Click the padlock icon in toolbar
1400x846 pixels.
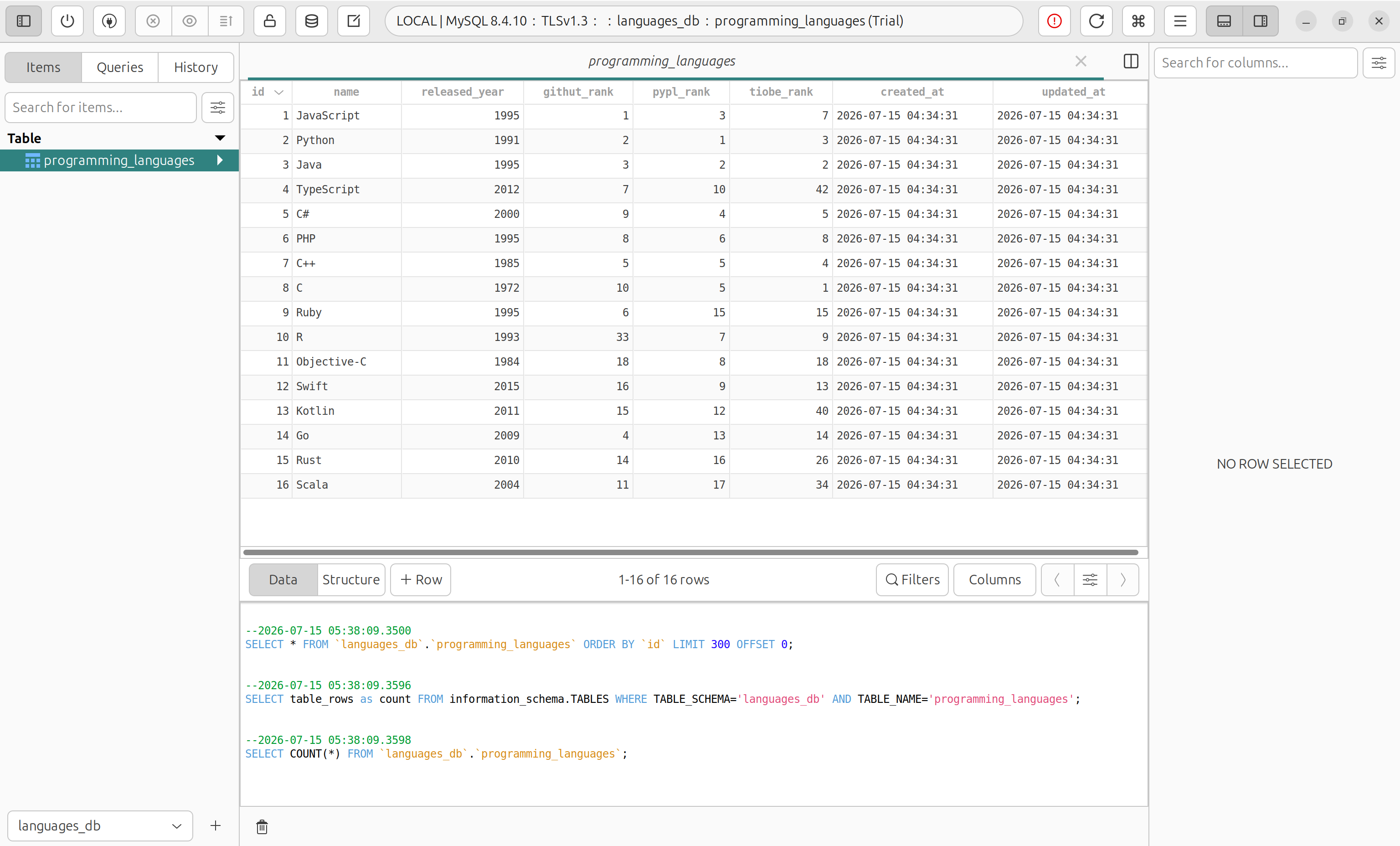269,21
